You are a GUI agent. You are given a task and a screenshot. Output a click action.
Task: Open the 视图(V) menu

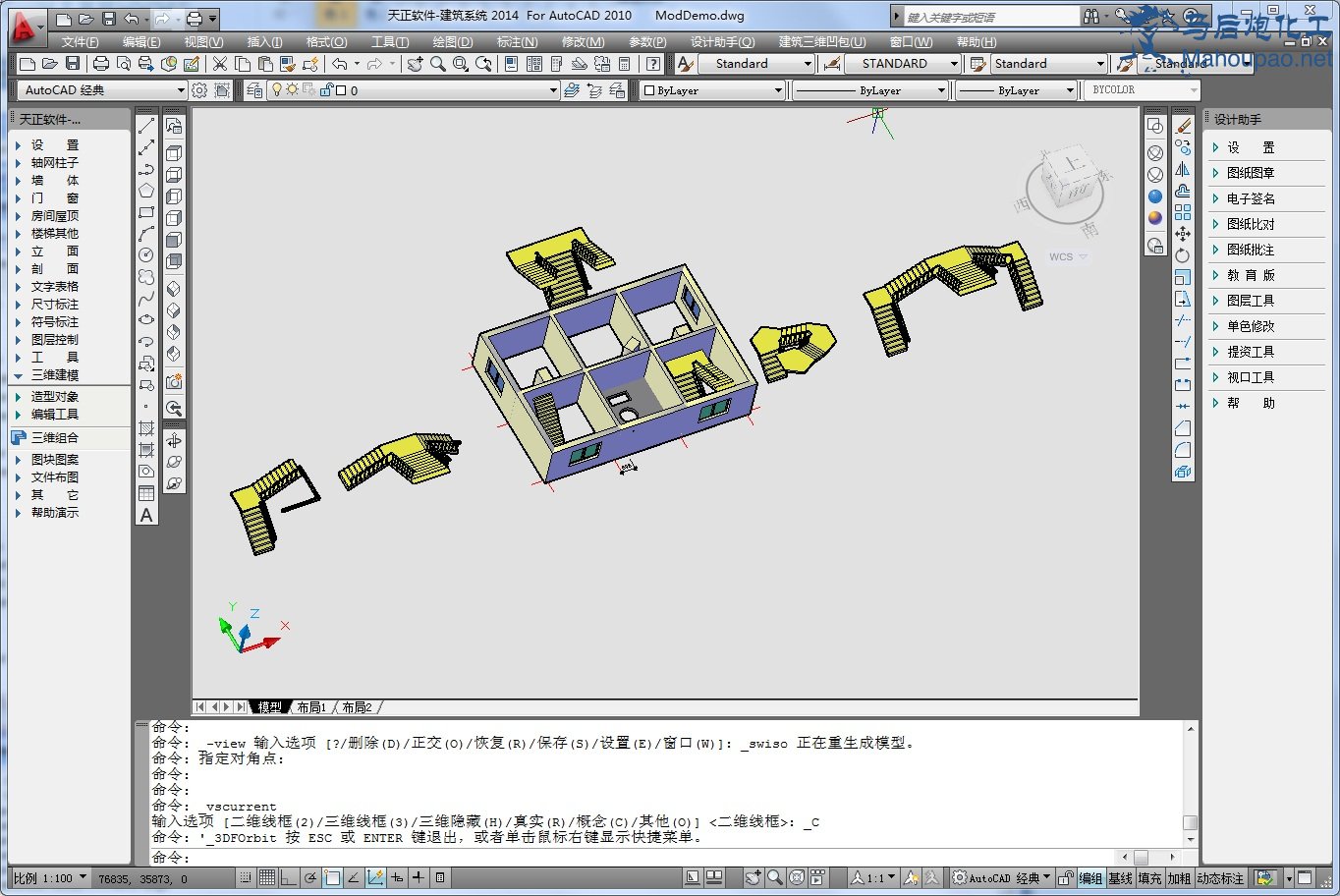tap(203, 42)
